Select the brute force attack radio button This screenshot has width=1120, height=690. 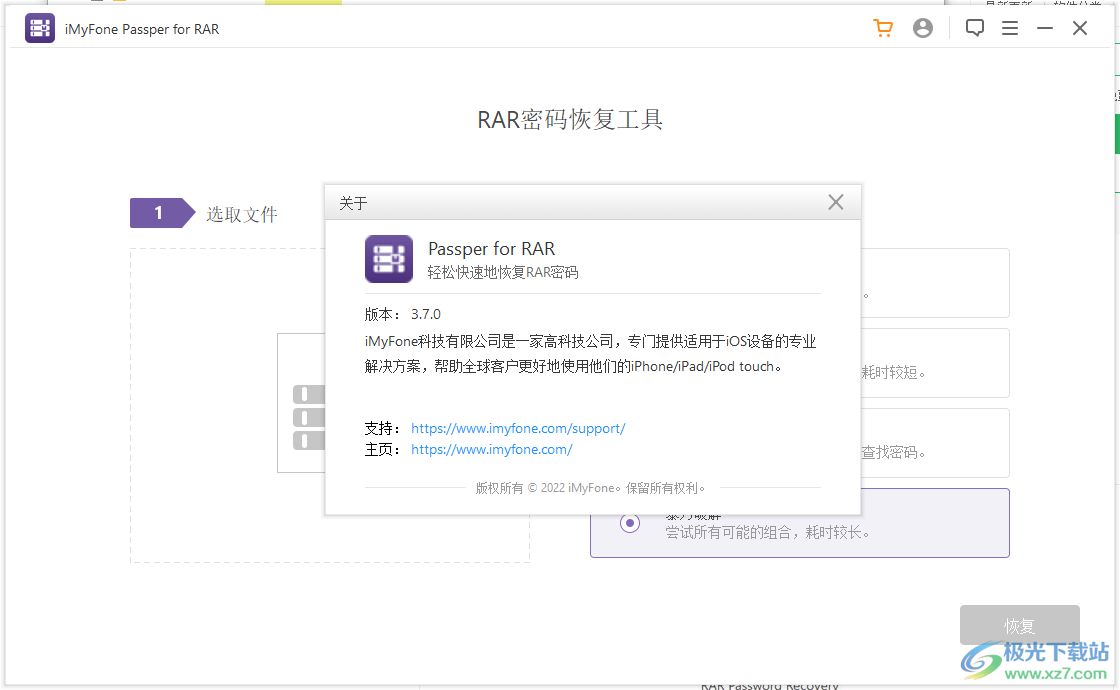630,524
